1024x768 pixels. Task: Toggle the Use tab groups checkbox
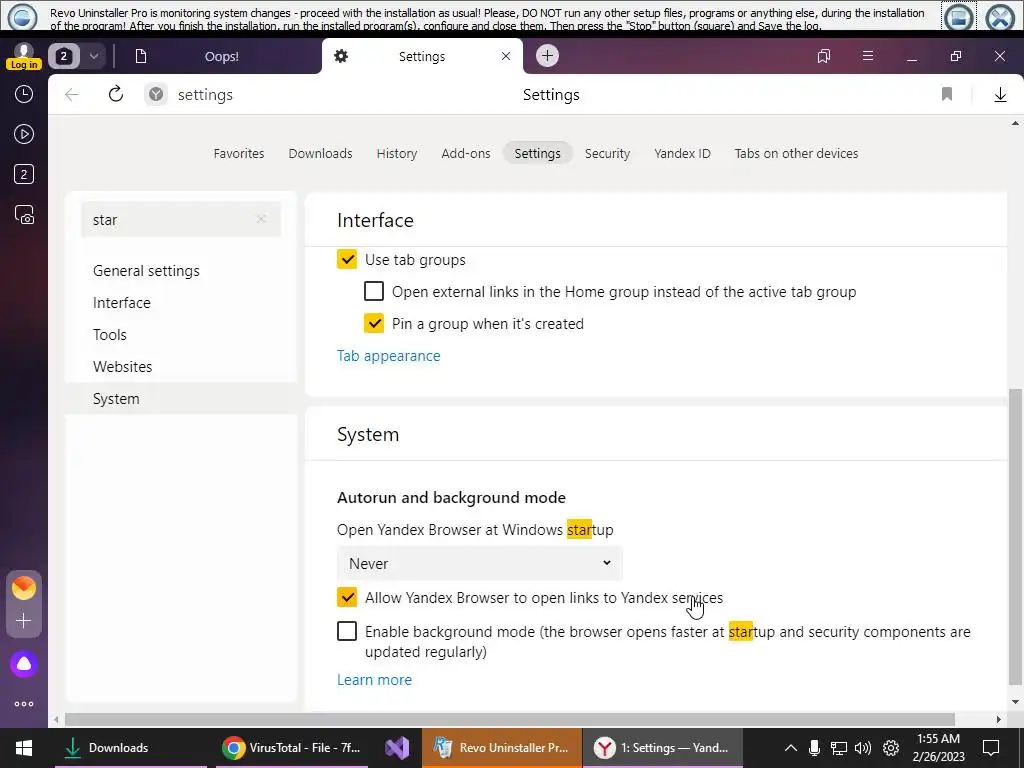(x=347, y=259)
